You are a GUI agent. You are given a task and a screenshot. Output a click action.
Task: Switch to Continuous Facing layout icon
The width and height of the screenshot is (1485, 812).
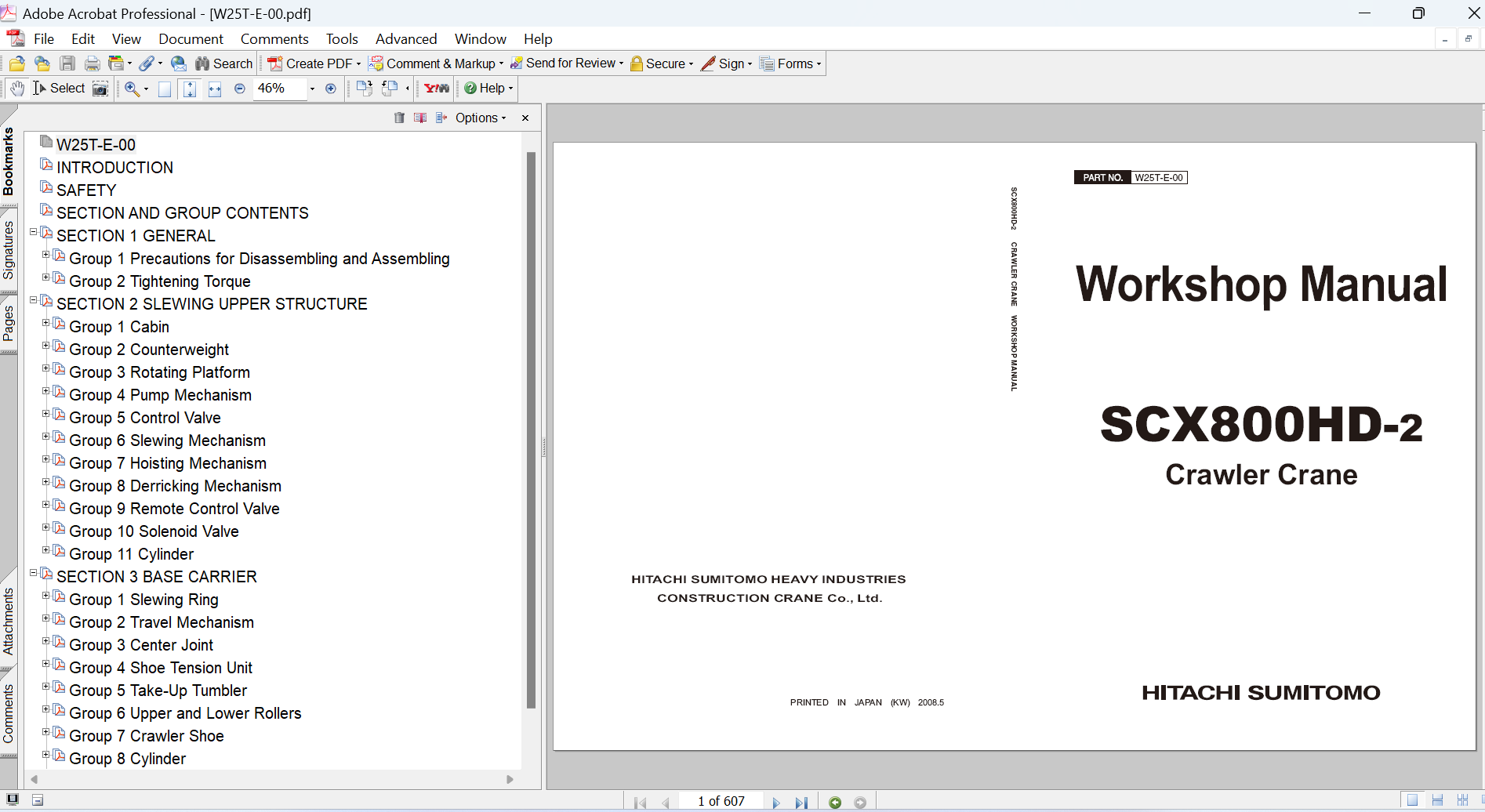1462,800
